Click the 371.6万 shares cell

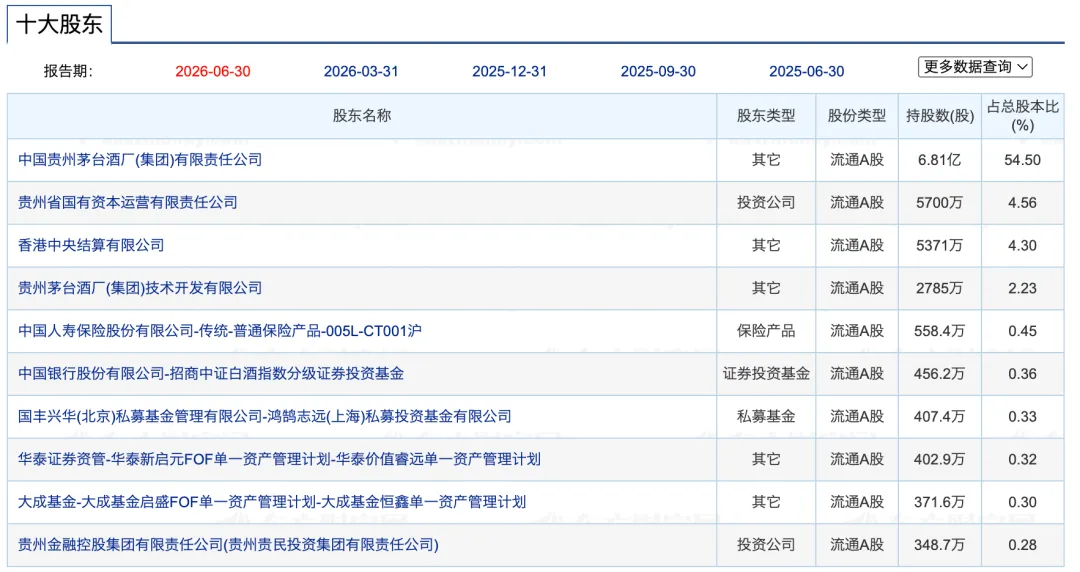[x=939, y=502]
